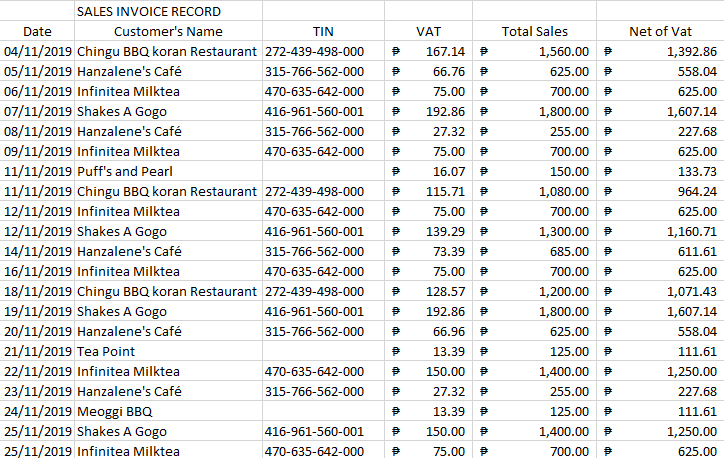Click the Date column header cell

point(37,32)
